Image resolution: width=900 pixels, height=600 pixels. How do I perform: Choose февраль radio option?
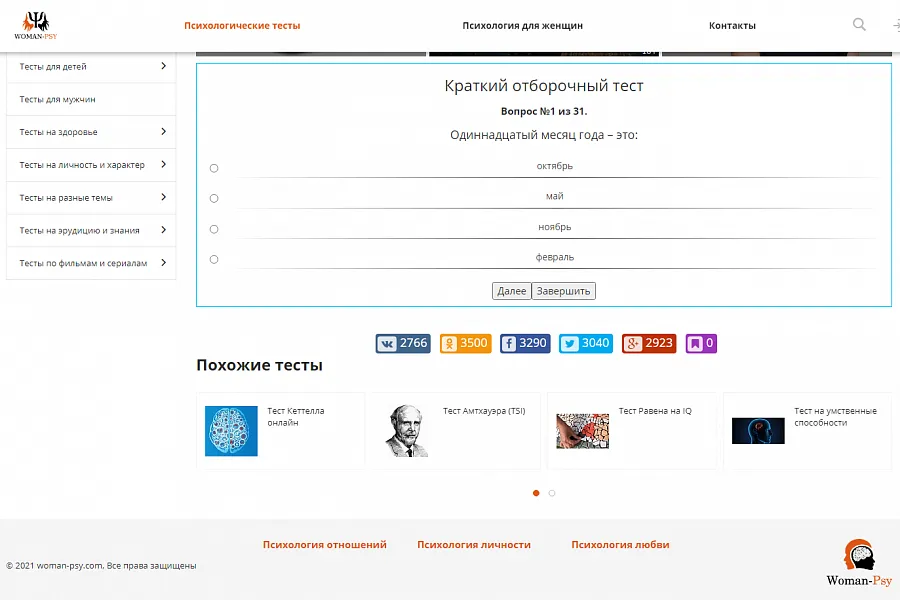[214, 260]
